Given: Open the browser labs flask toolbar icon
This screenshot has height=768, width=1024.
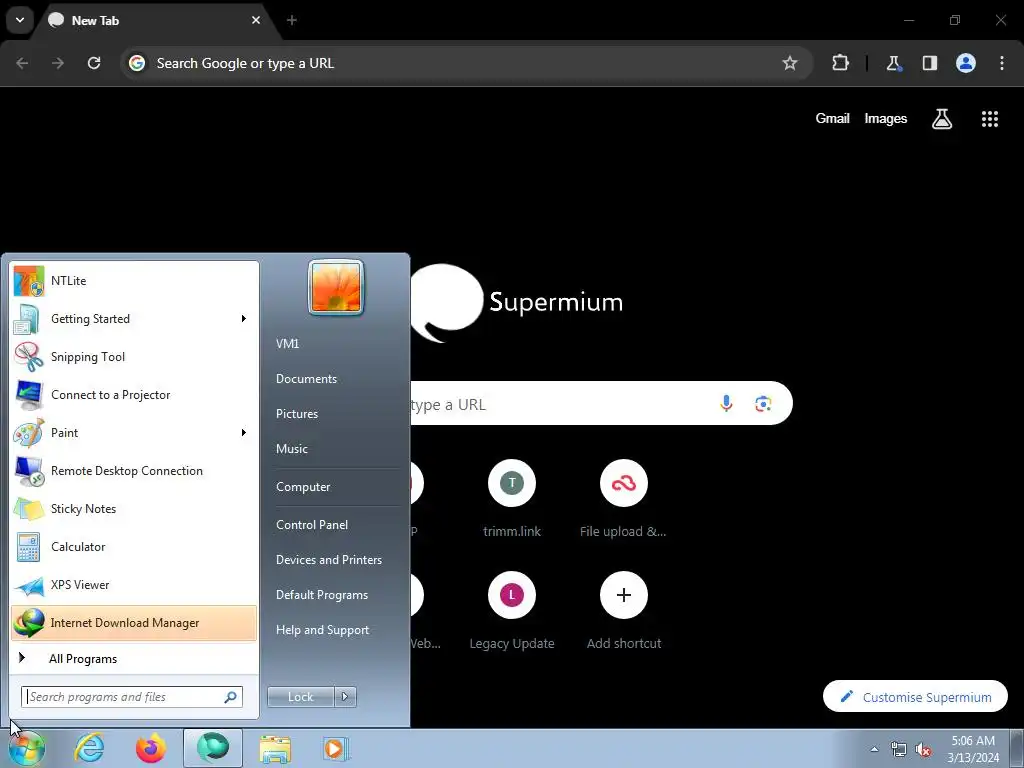Looking at the screenshot, I should (893, 63).
